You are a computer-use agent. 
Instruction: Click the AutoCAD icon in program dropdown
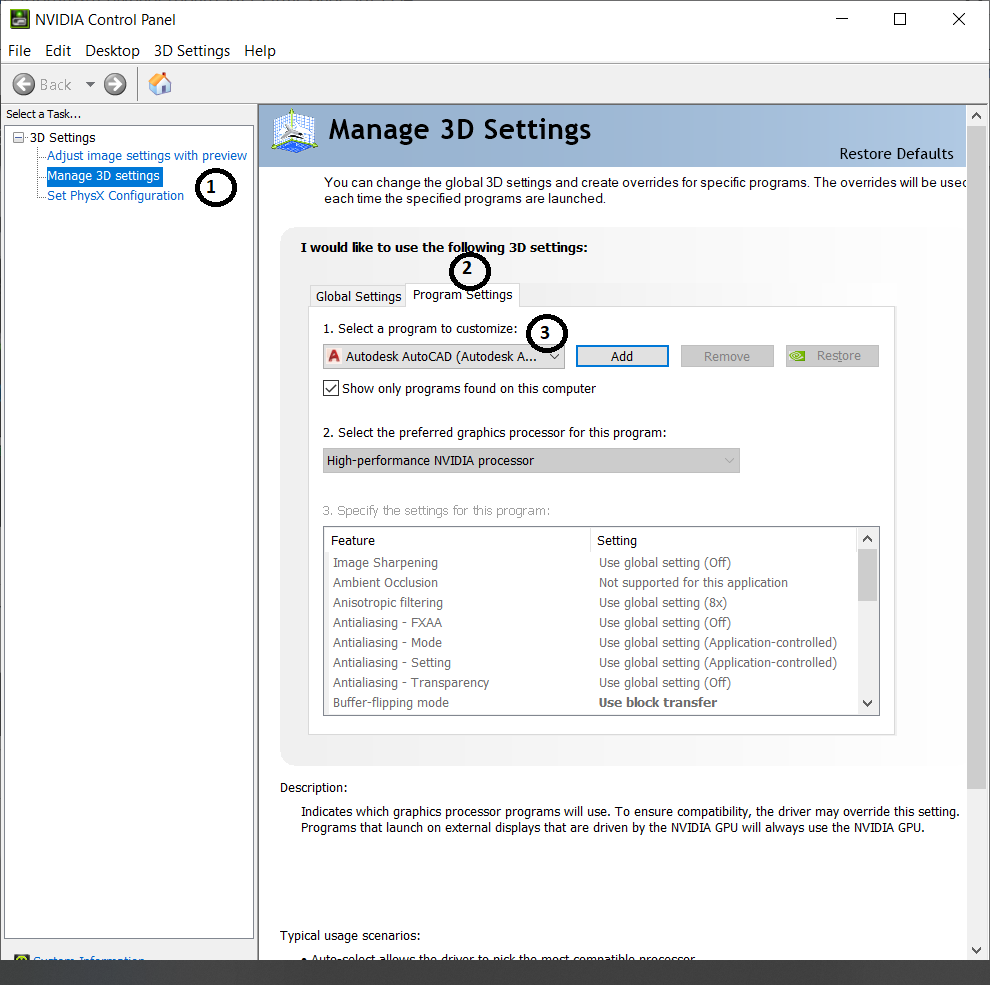[334, 356]
